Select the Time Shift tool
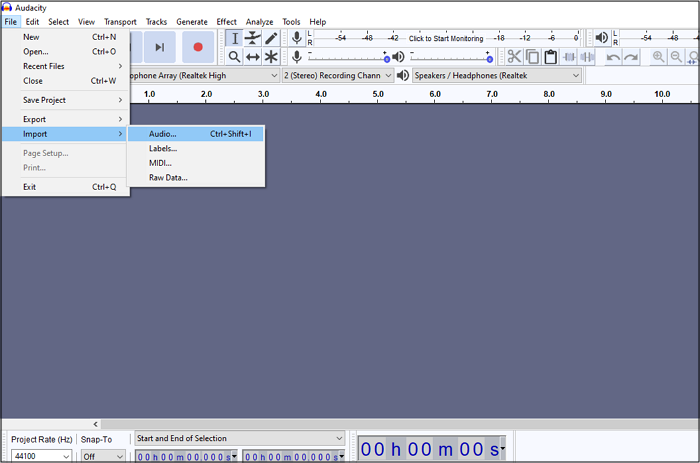 point(252,57)
